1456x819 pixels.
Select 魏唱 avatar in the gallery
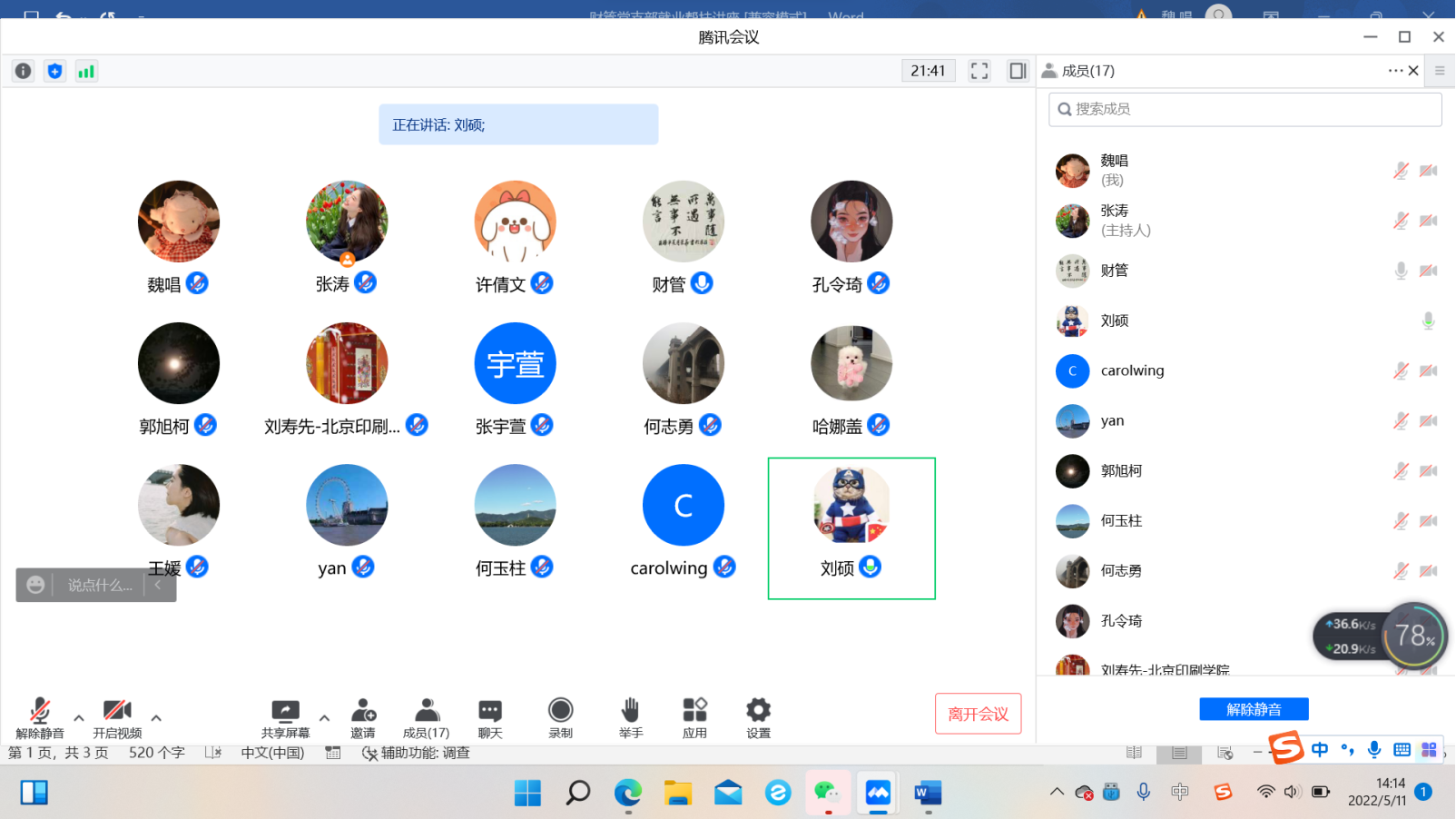coord(179,222)
